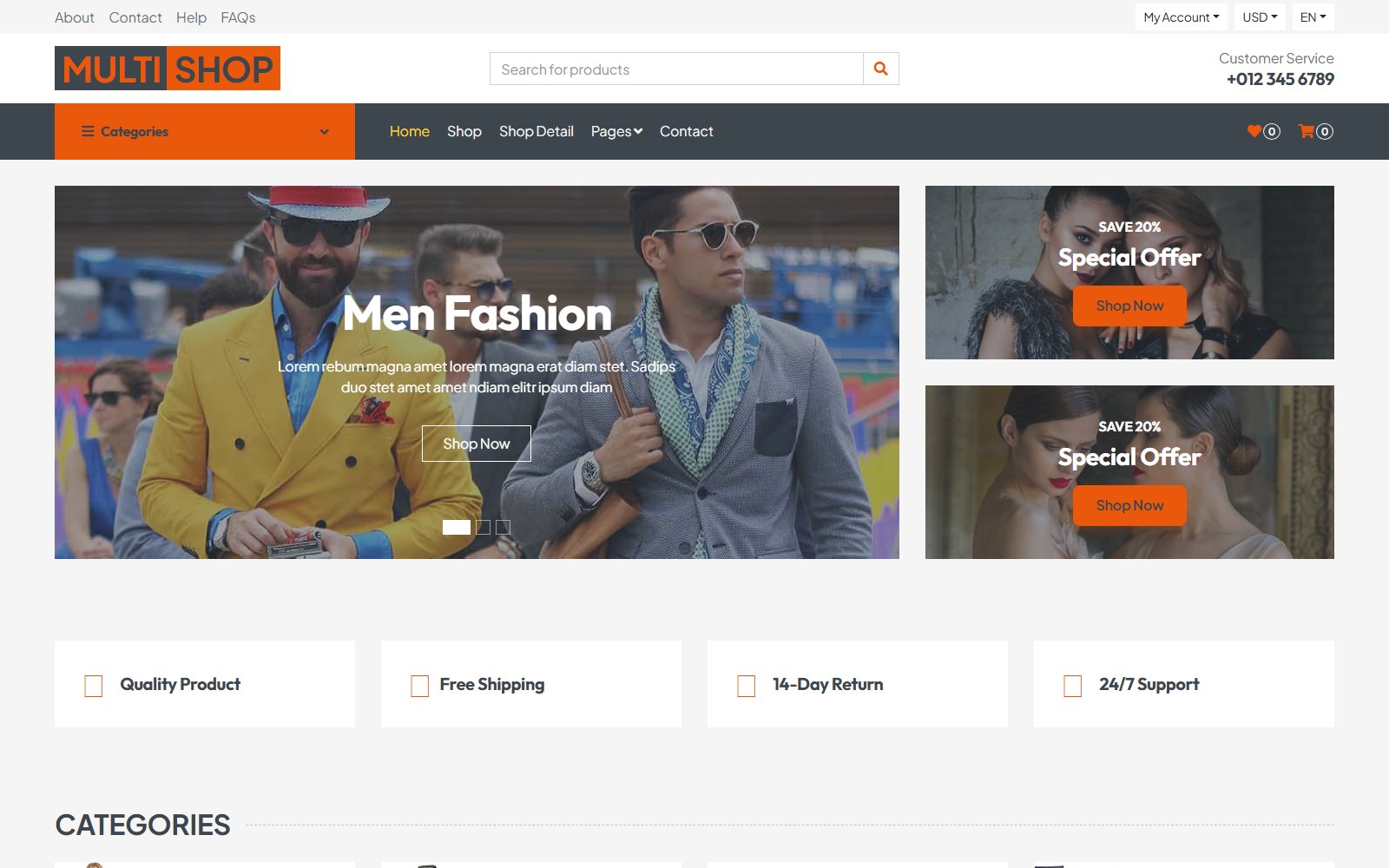This screenshot has height=868, width=1389.
Task: Open the Shop Detail nav item
Action: [537, 131]
